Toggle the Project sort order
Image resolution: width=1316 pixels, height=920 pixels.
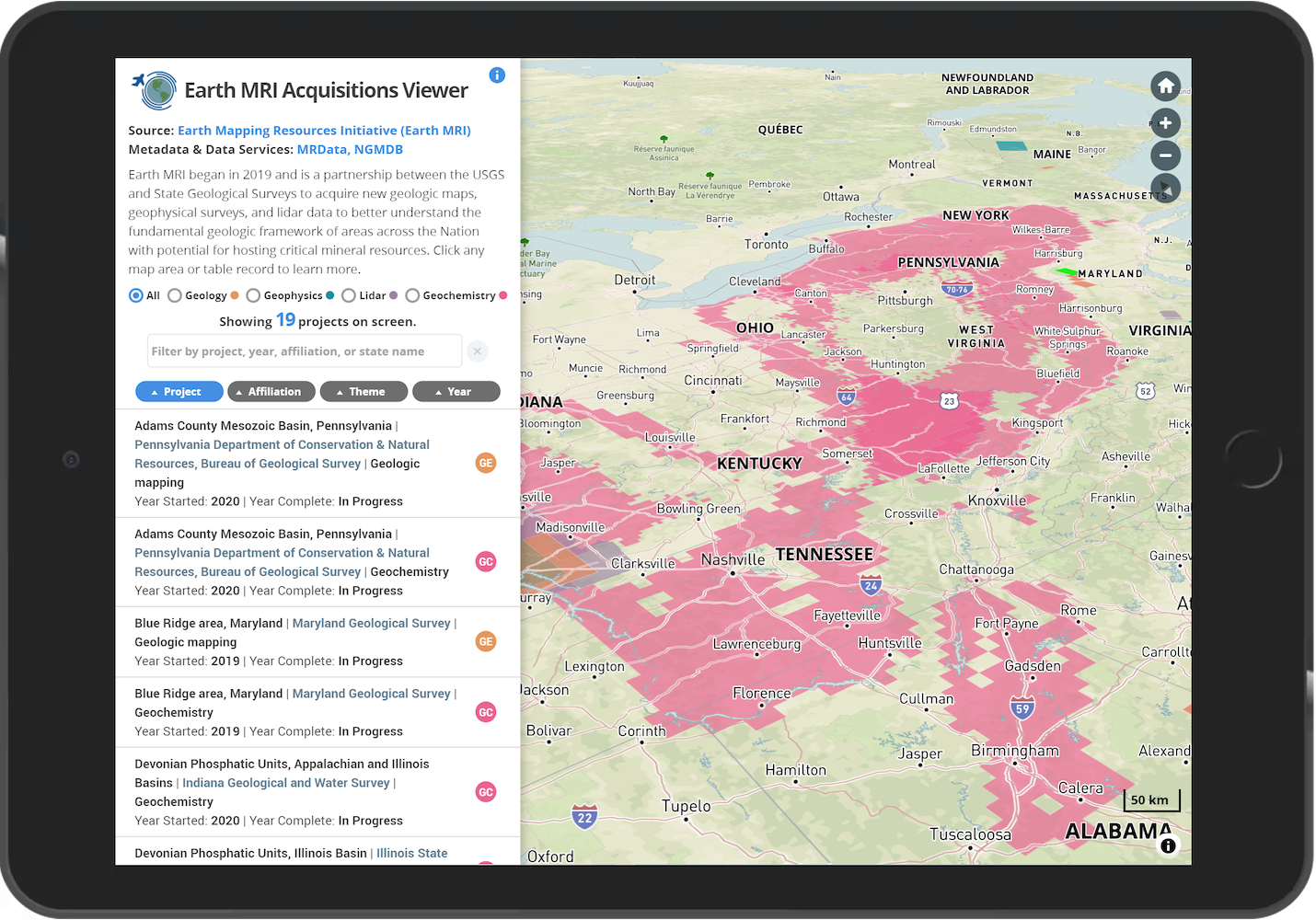click(x=179, y=391)
